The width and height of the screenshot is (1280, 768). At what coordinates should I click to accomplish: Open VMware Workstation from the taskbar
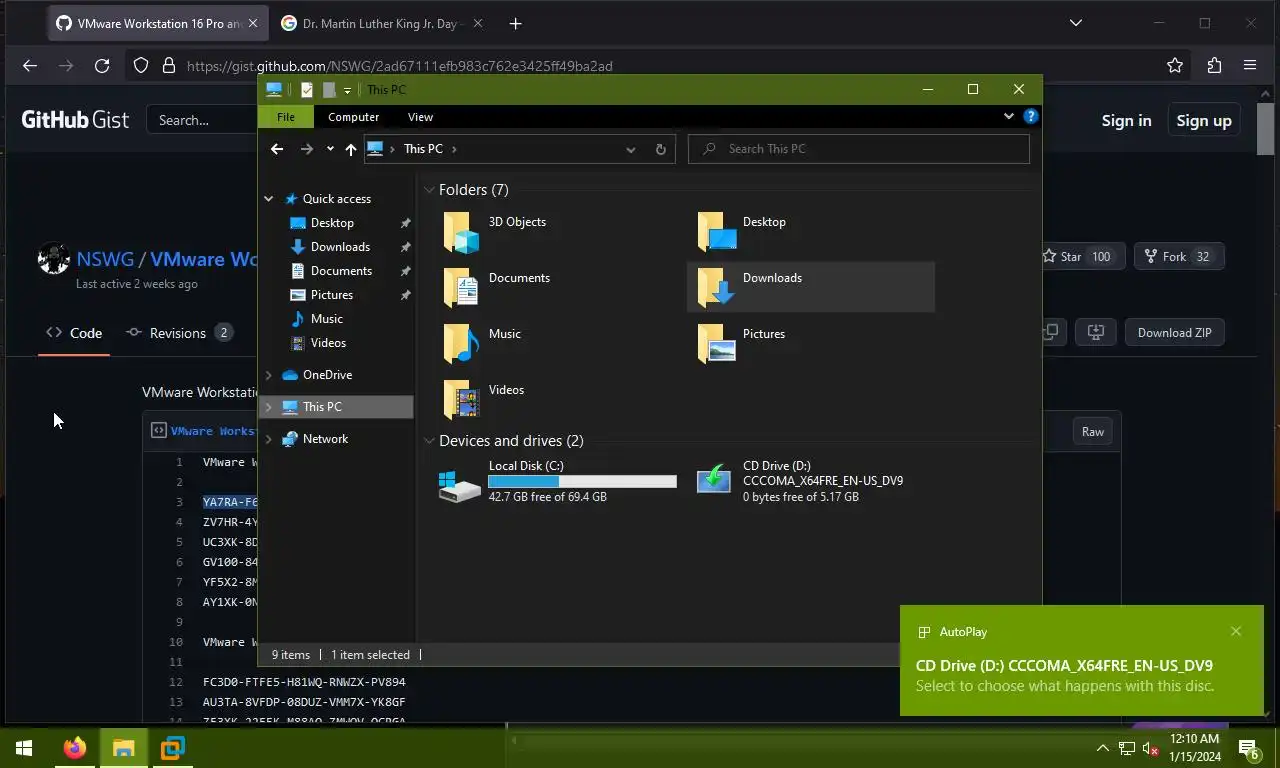(173, 747)
